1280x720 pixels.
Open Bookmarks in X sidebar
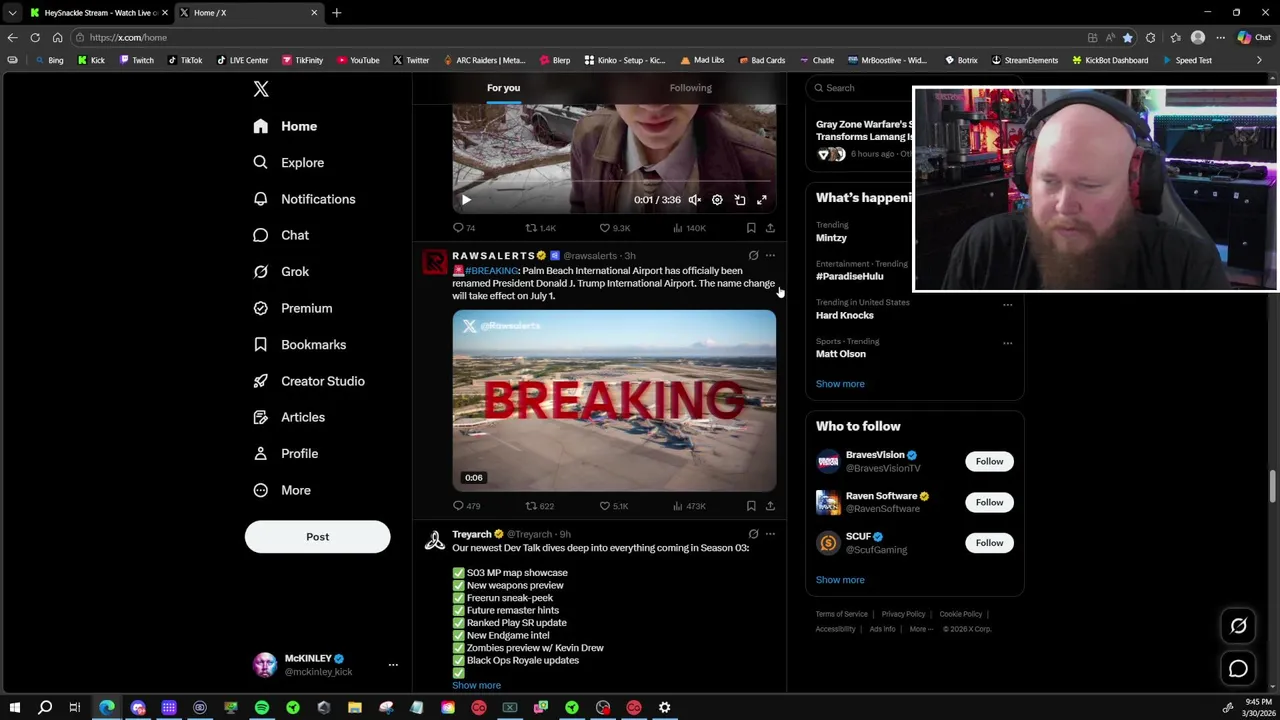[x=300, y=344]
